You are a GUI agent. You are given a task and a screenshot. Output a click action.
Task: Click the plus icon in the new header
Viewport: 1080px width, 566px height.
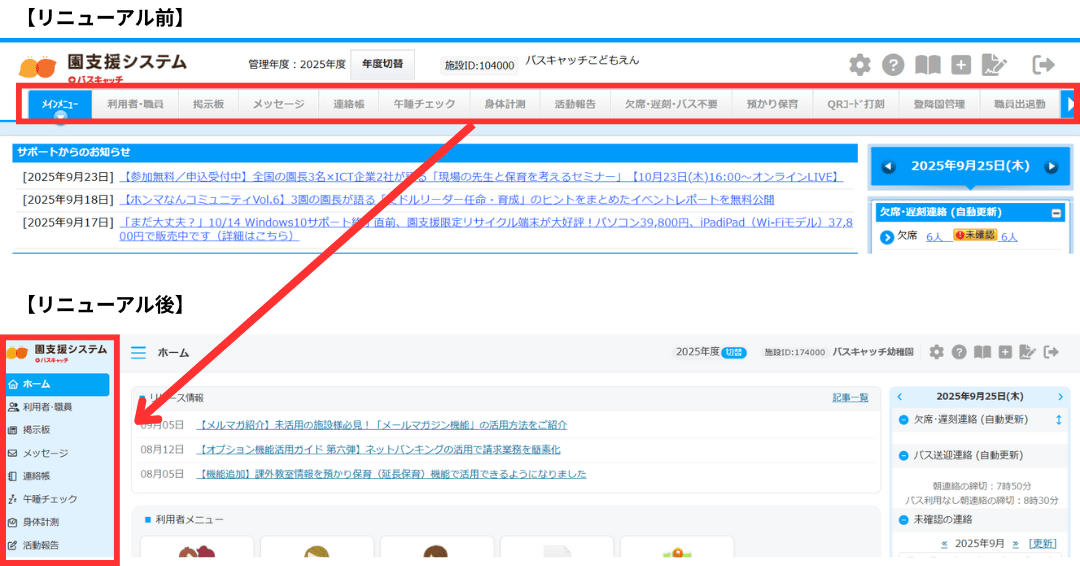point(1005,352)
